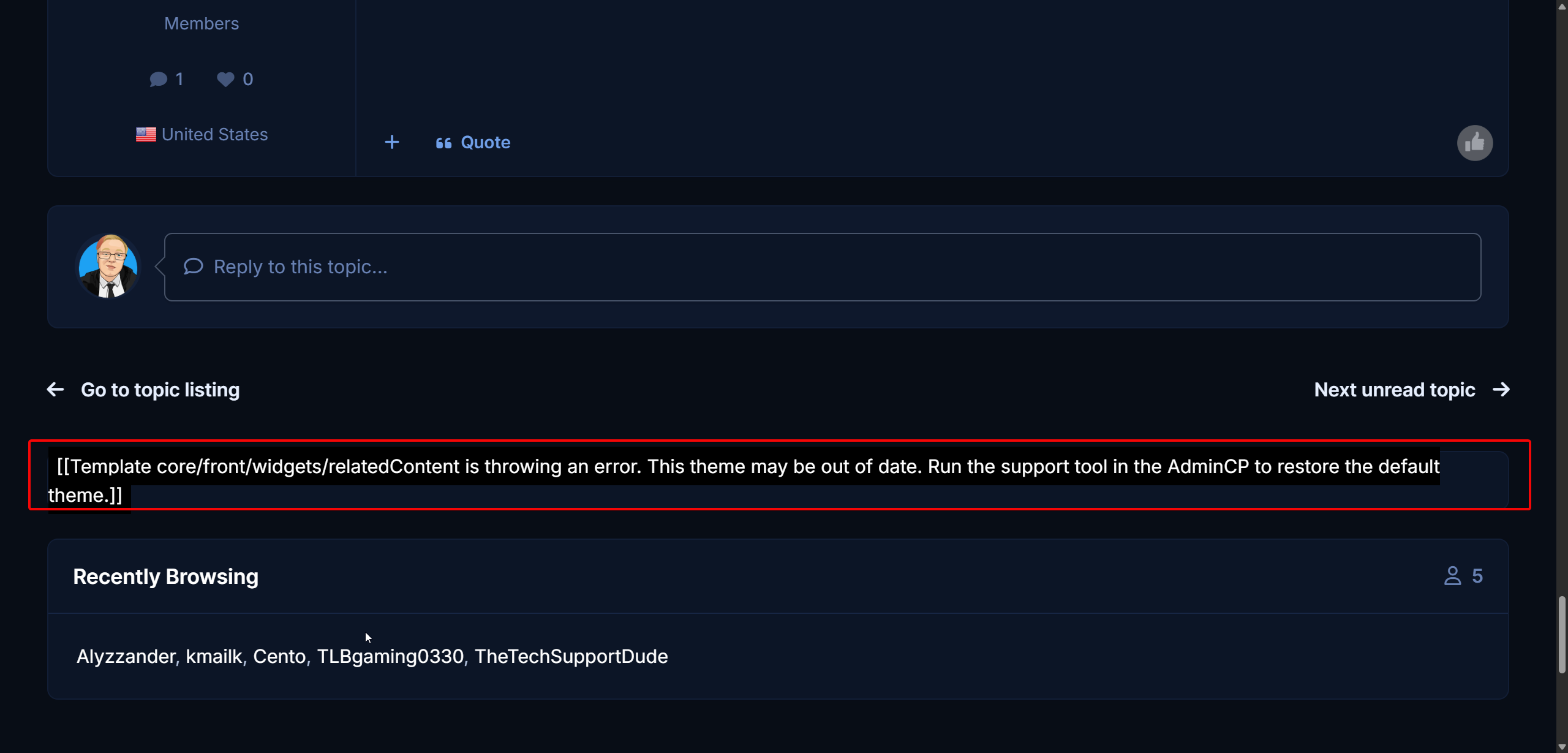This screenshot has width=1568, height=753.
Task: Open TLBgaming0330's profile link
Action: pyautogui.click(x=390, y=656)
